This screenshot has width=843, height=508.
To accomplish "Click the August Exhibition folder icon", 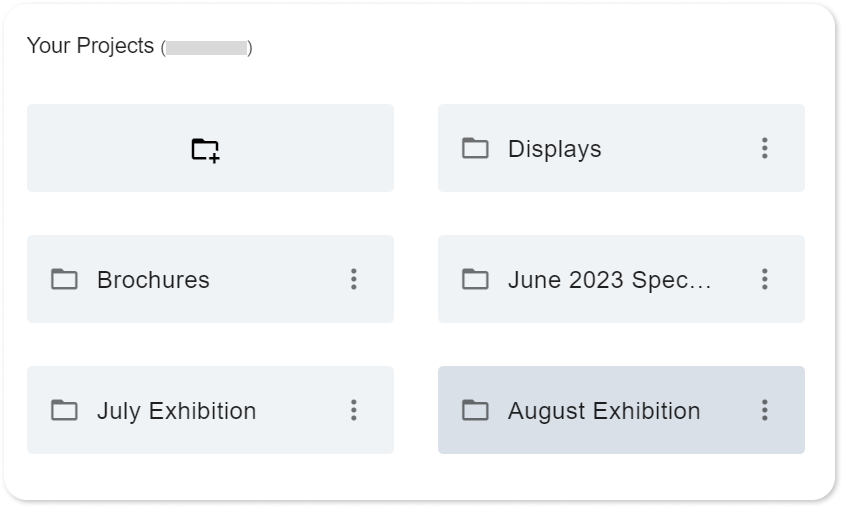I will point(475,411).
